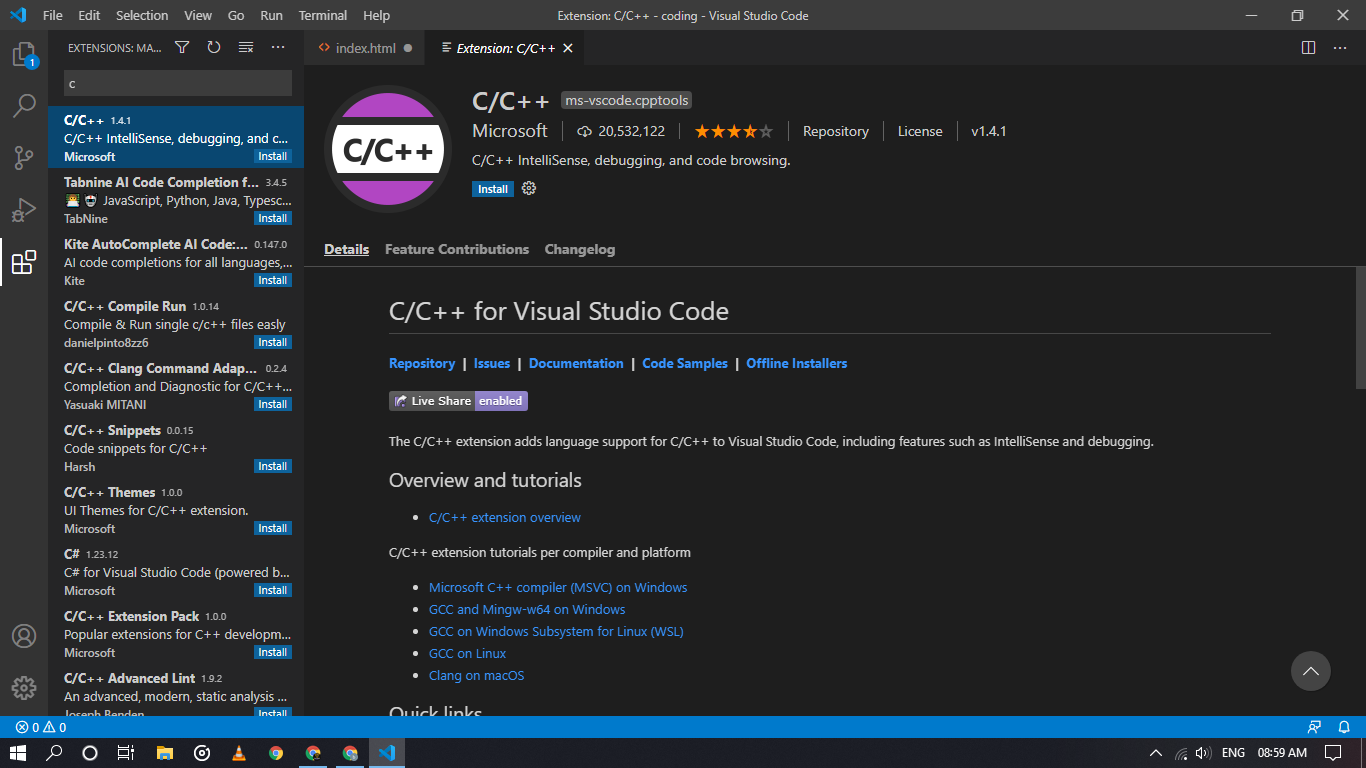Open GCC and Mingw-w64 on Windows tutorial
Viewport: 1366px width, 768px height.
tap(527, 609)
